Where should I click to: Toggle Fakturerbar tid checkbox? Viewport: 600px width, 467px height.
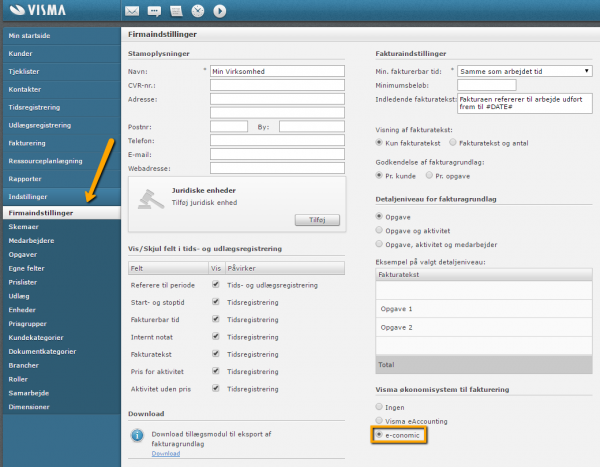coord(216,319)
